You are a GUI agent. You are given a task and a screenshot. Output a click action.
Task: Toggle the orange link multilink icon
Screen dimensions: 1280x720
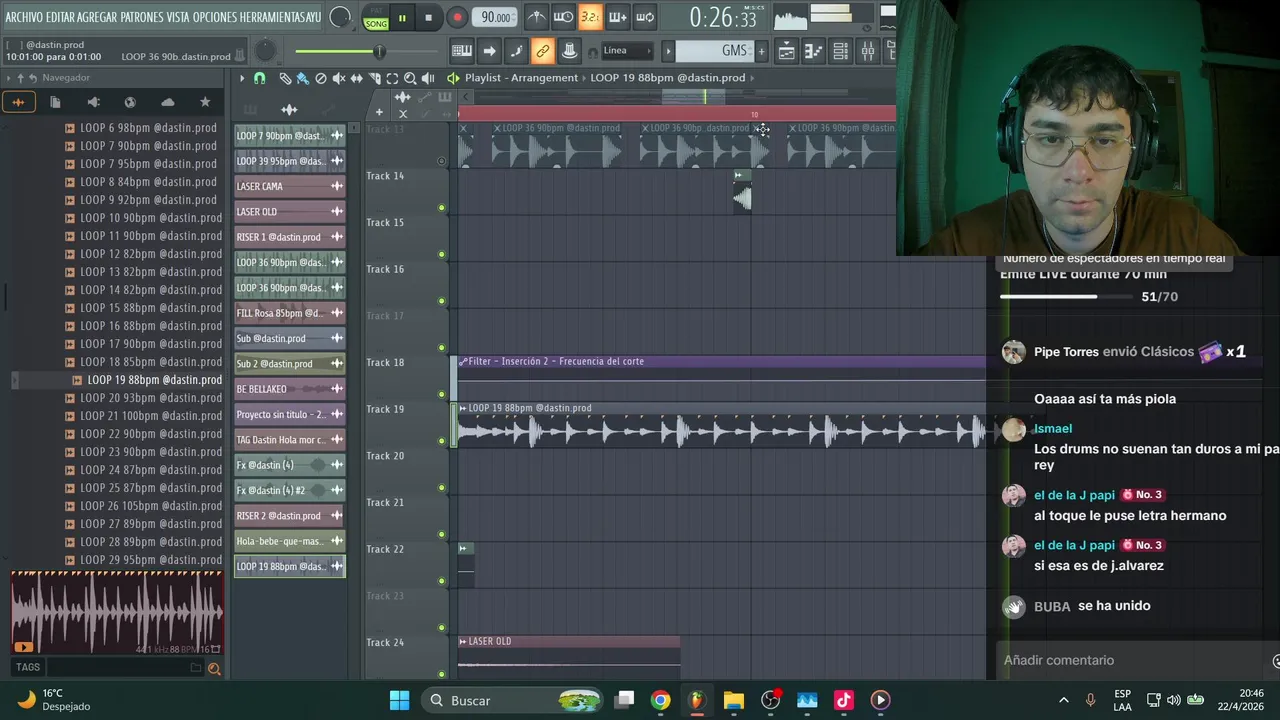click(542, 51)
